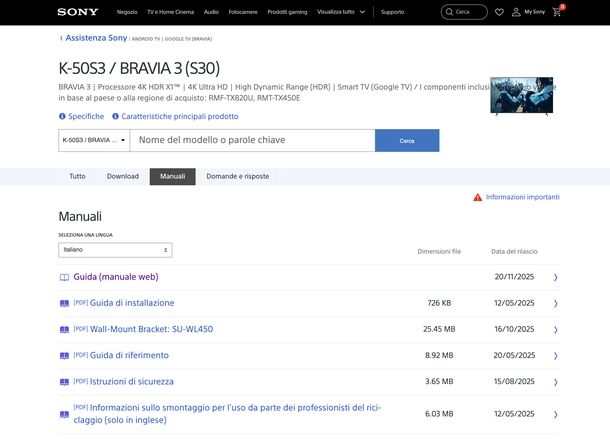Viewport: 610px width, 440px height.
Task: Expand the Guida di riferimento row chevron
Action: coord(555,356)
